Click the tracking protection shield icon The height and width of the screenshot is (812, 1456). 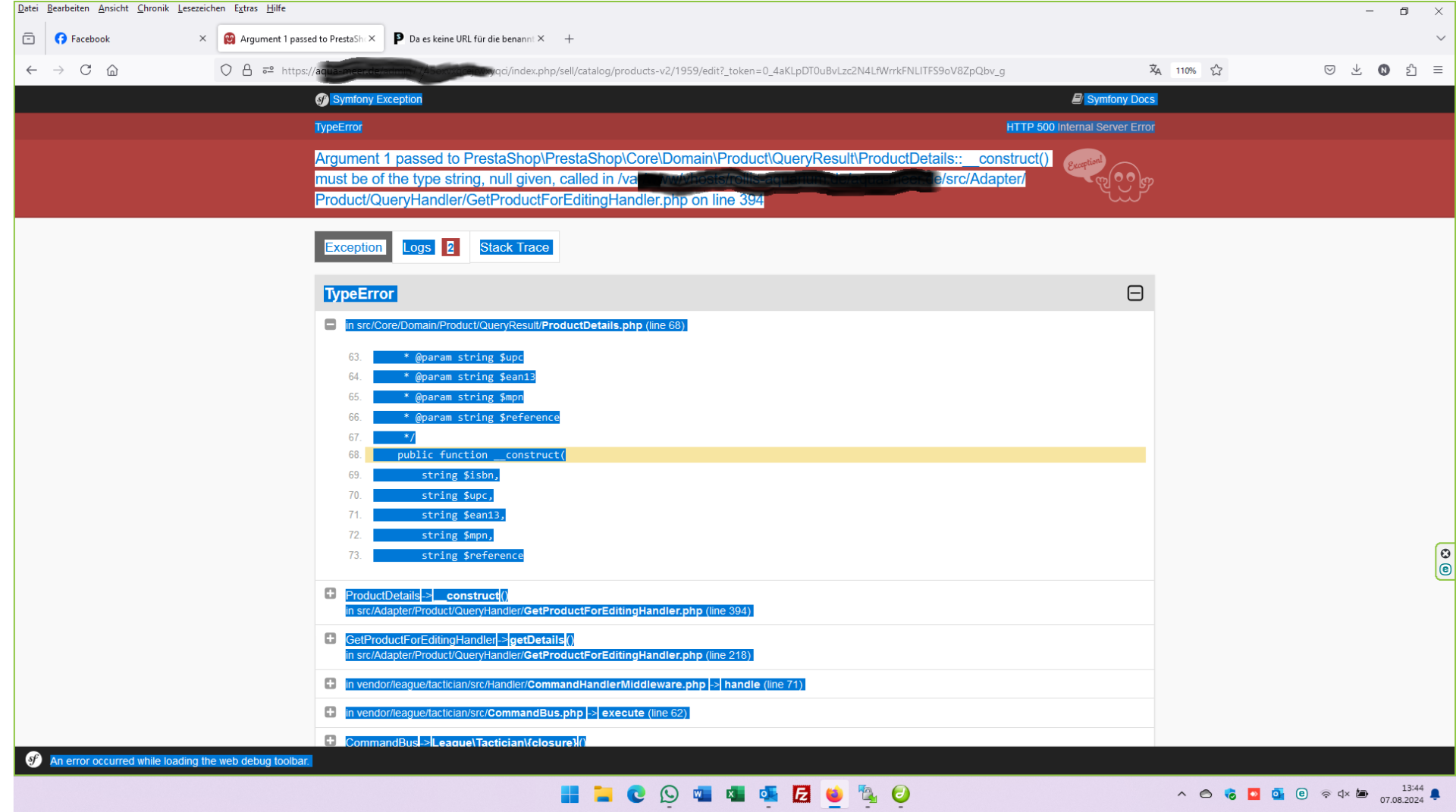click(226, 70)
